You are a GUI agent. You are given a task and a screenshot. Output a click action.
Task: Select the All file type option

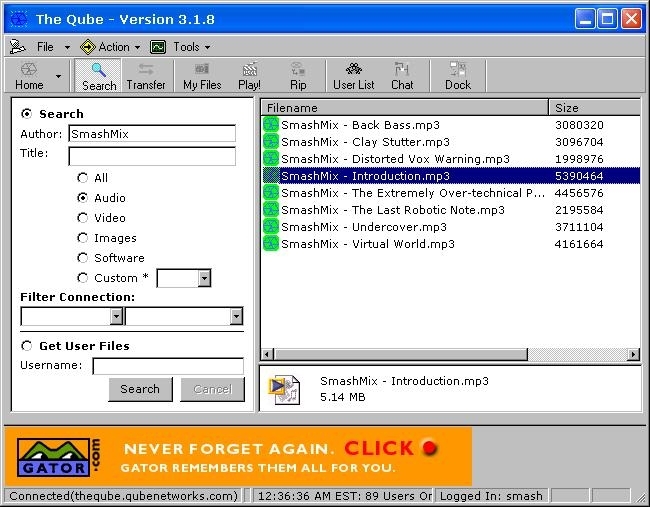click(82, 178)
